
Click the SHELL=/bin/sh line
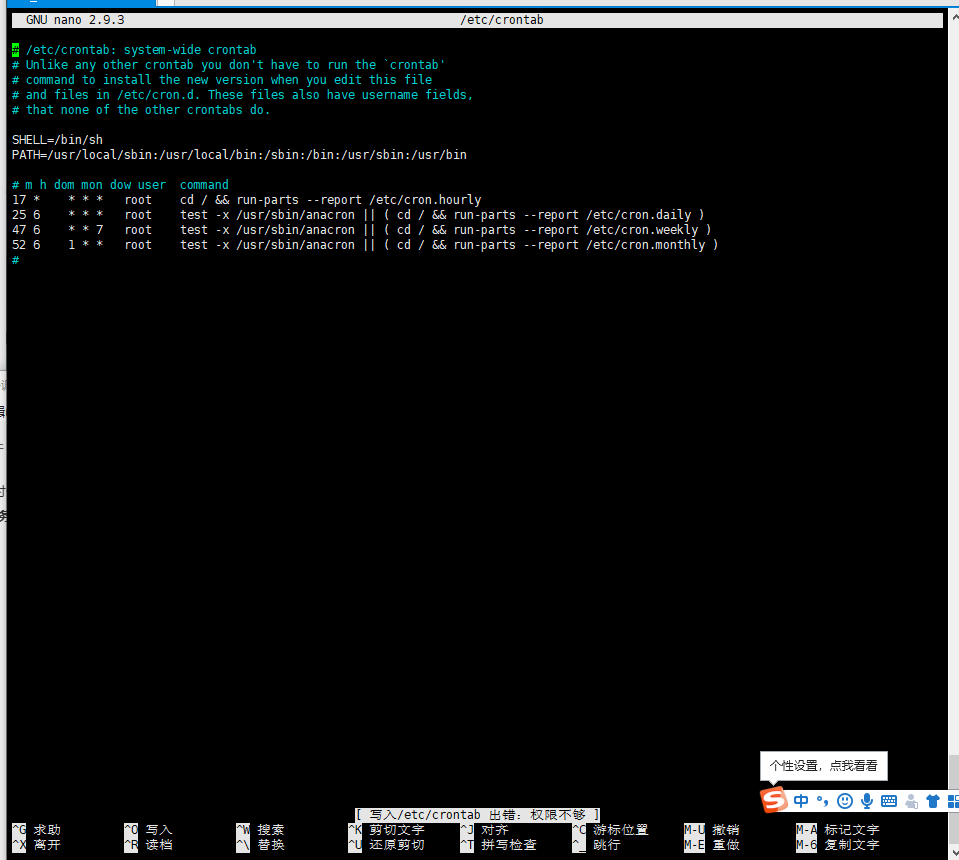tap(57, 139)
